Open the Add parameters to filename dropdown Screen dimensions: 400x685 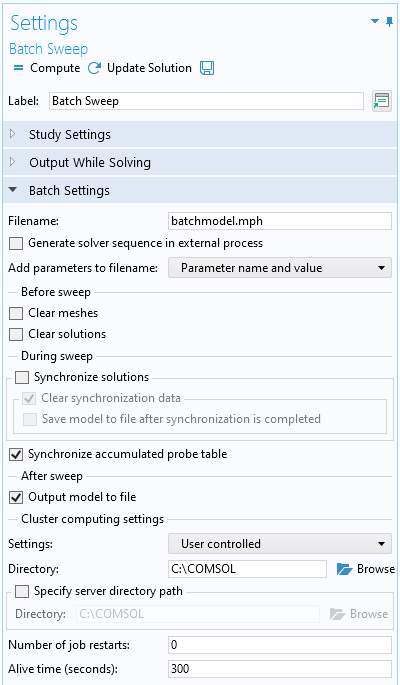click(280, 268)
